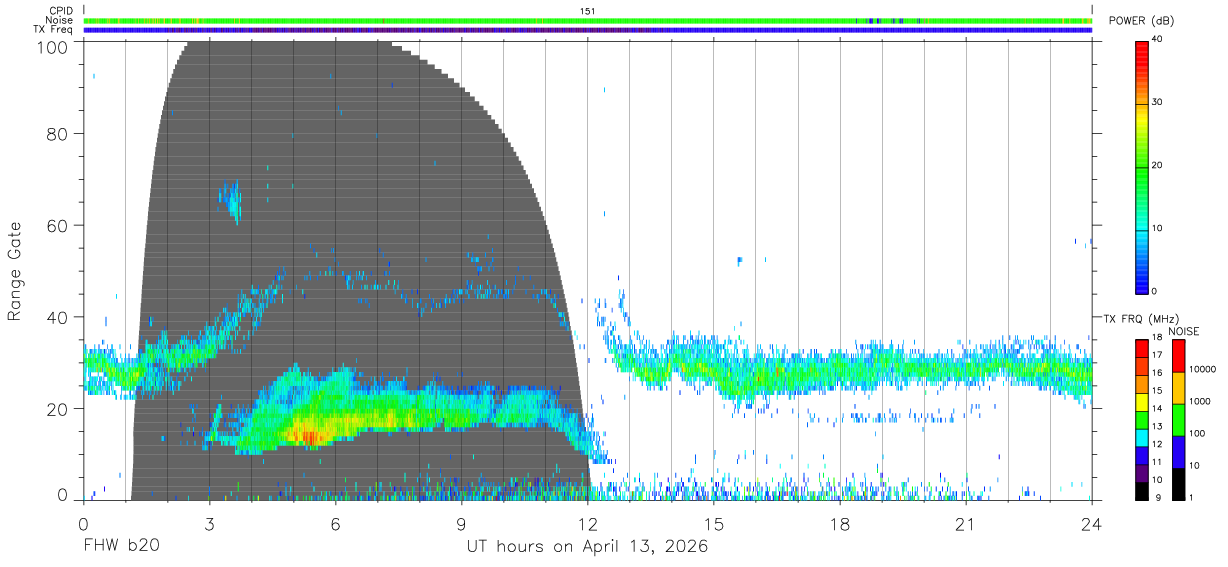Image resolution: width=1228 pixels, height=567 pixels.
Task: Click the "NOISE" legend title
Action: pyautogui.click(x=1184, y=331)
